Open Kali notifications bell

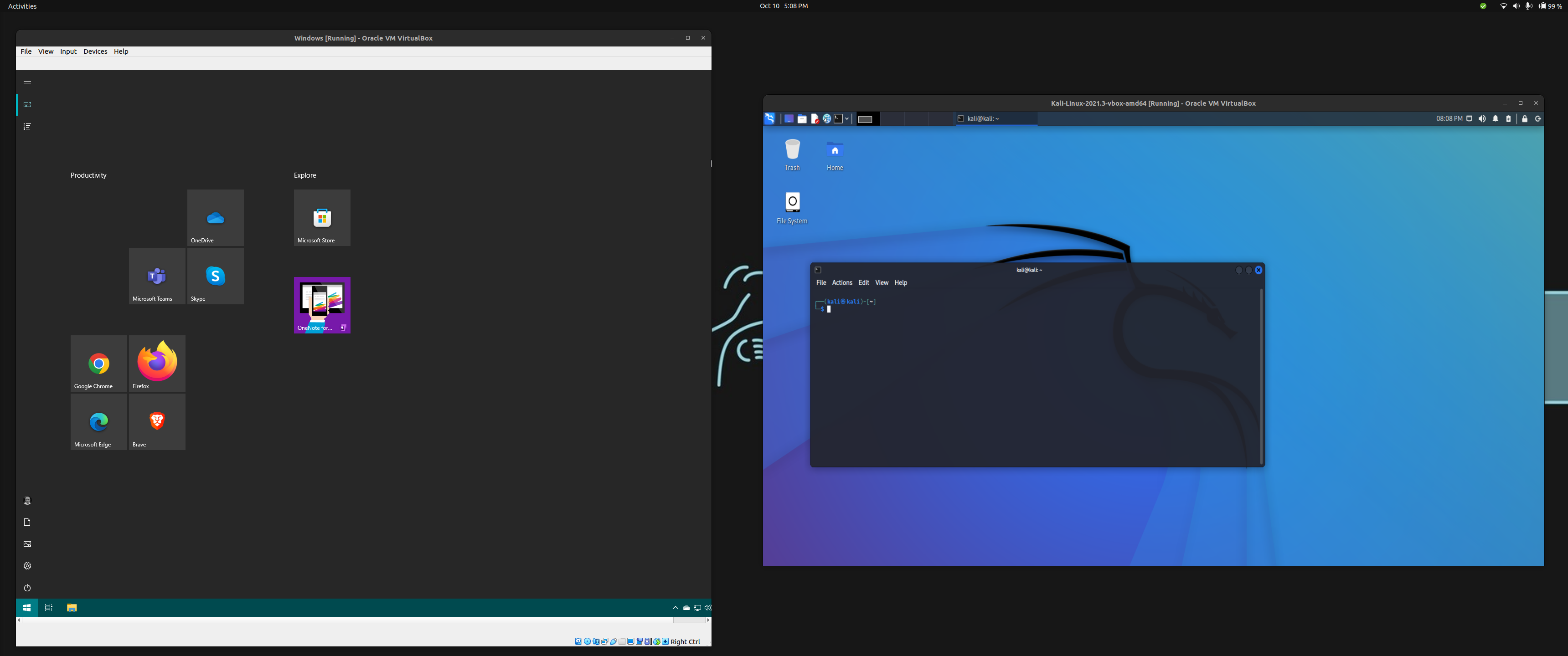pyautogui.click(x=1496, y=118)
